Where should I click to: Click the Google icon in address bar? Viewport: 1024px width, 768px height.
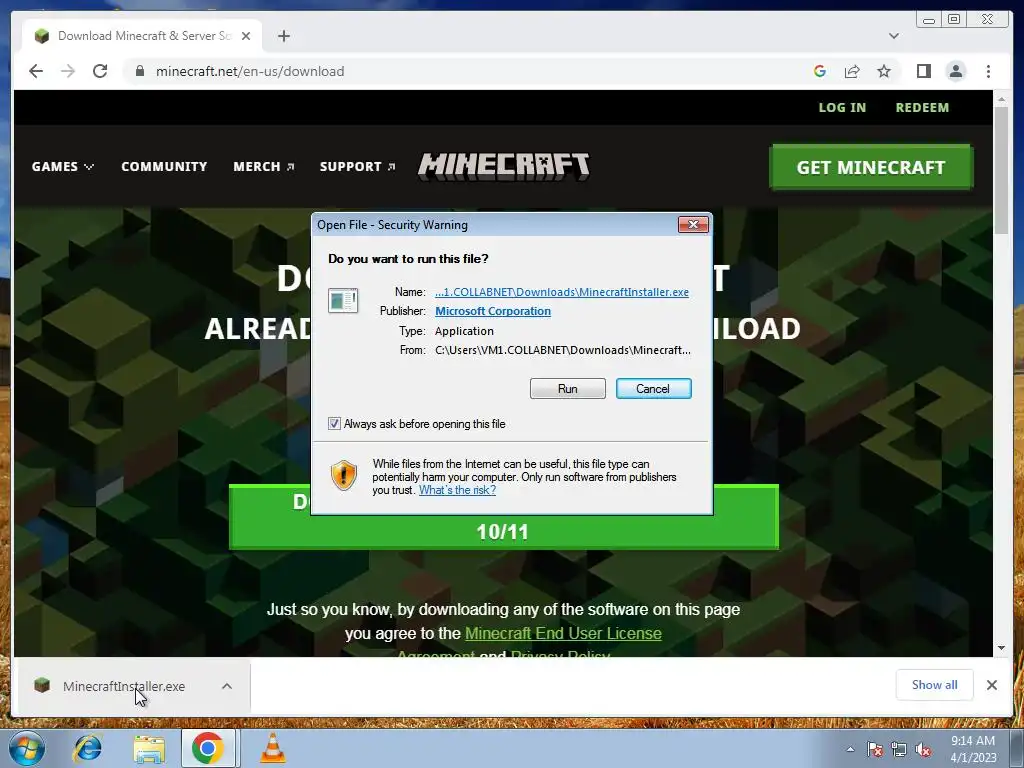(820, 71)
